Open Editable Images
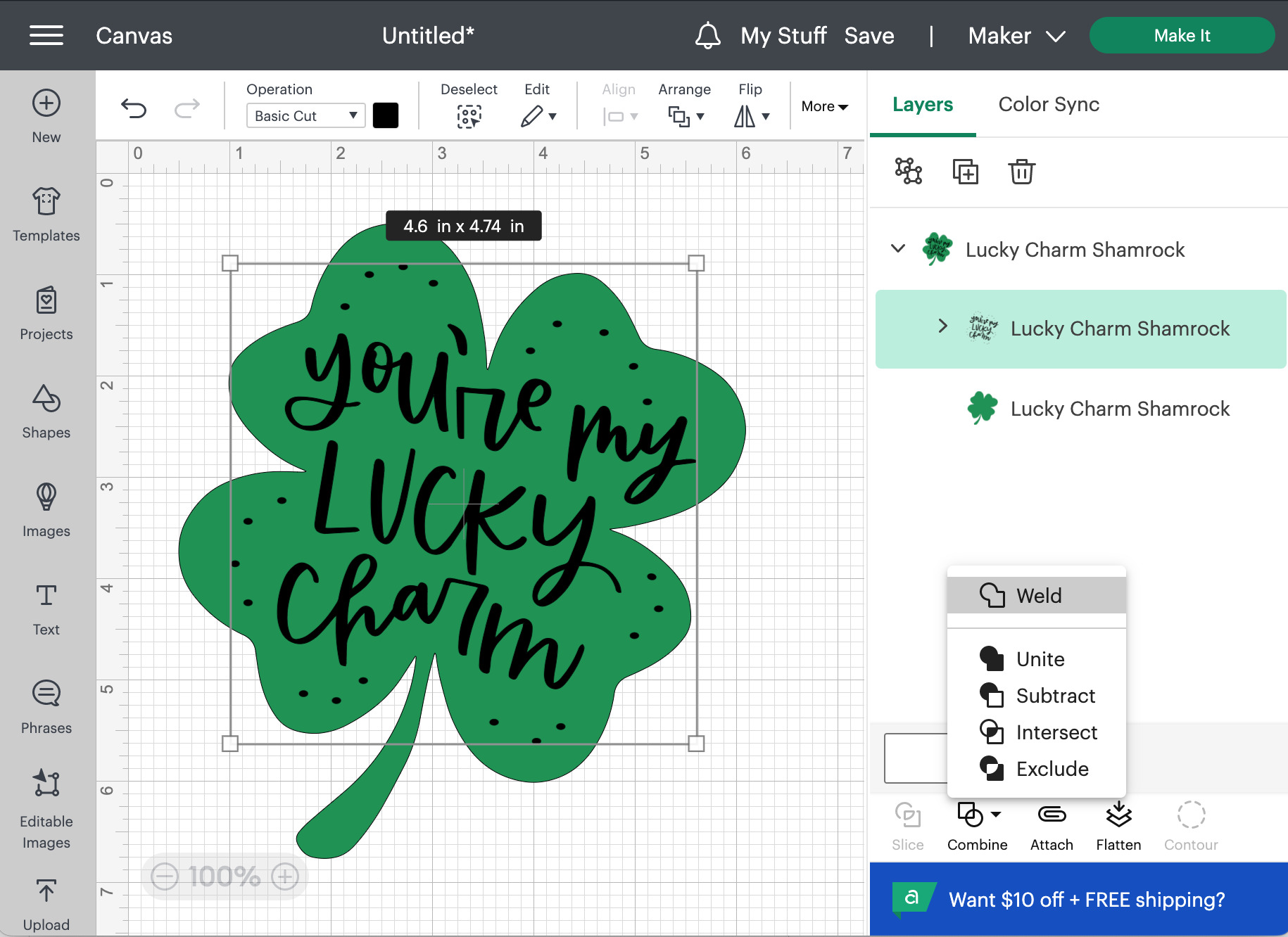This screenshot has height=937, width=1288. (x=46, y=809)
